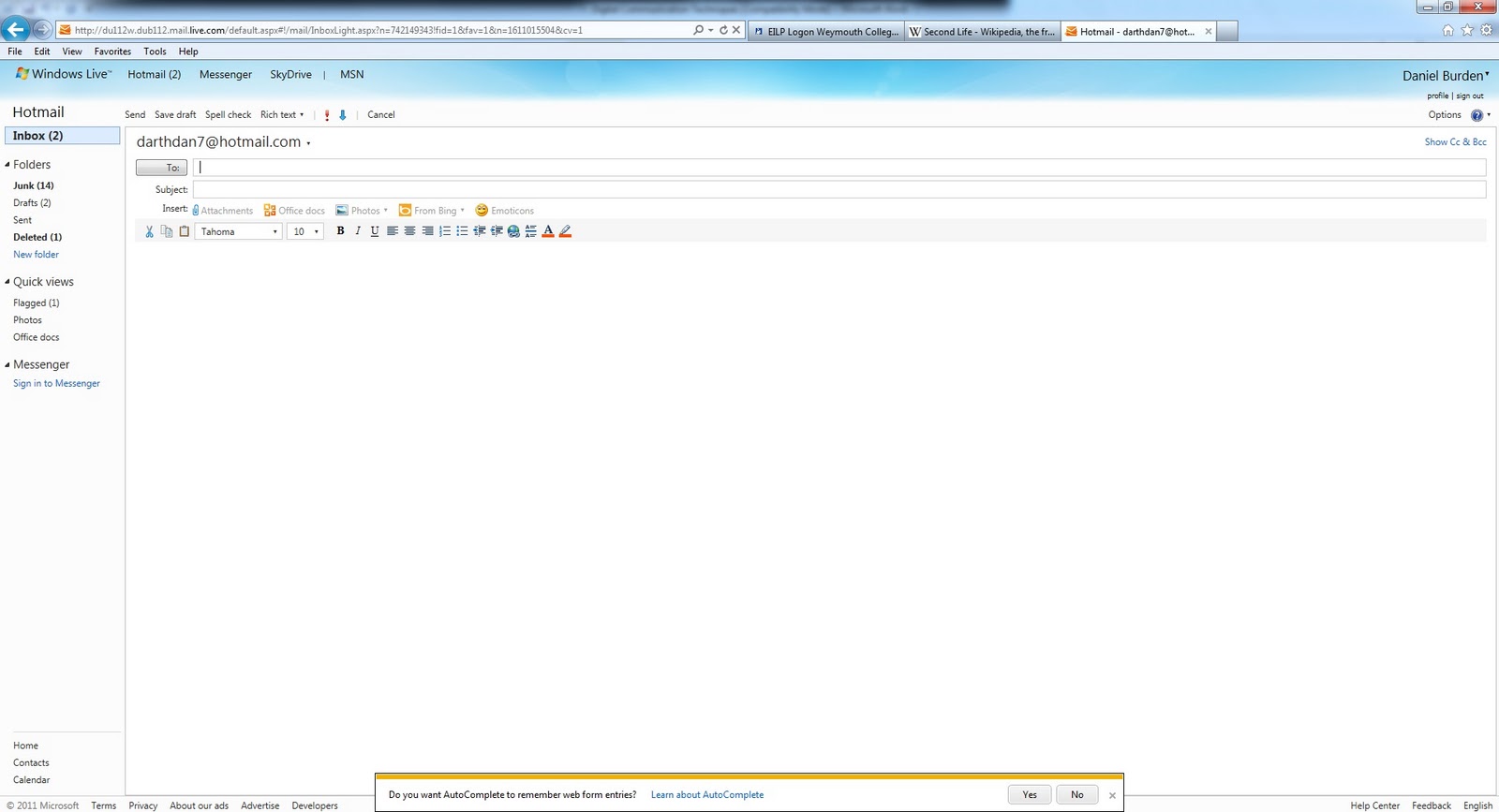This screenshot has height=812, width=1499.
Task: Send the email
Action: (x=135, y=115)
